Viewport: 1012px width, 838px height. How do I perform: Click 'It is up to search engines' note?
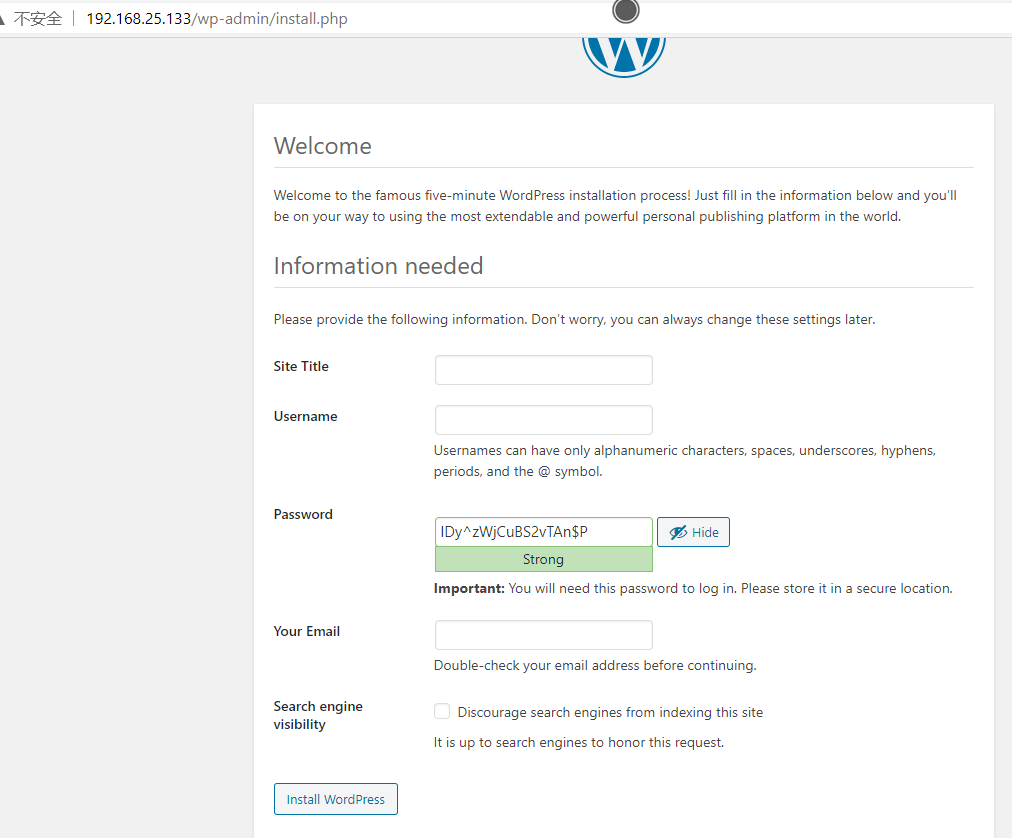click(x=578, y=742)
